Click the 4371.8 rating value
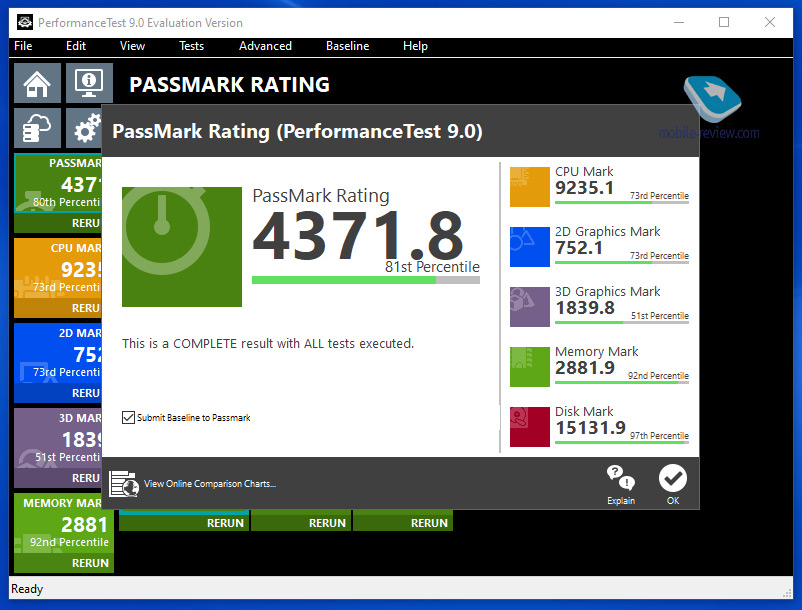 (x=358, y=236)
